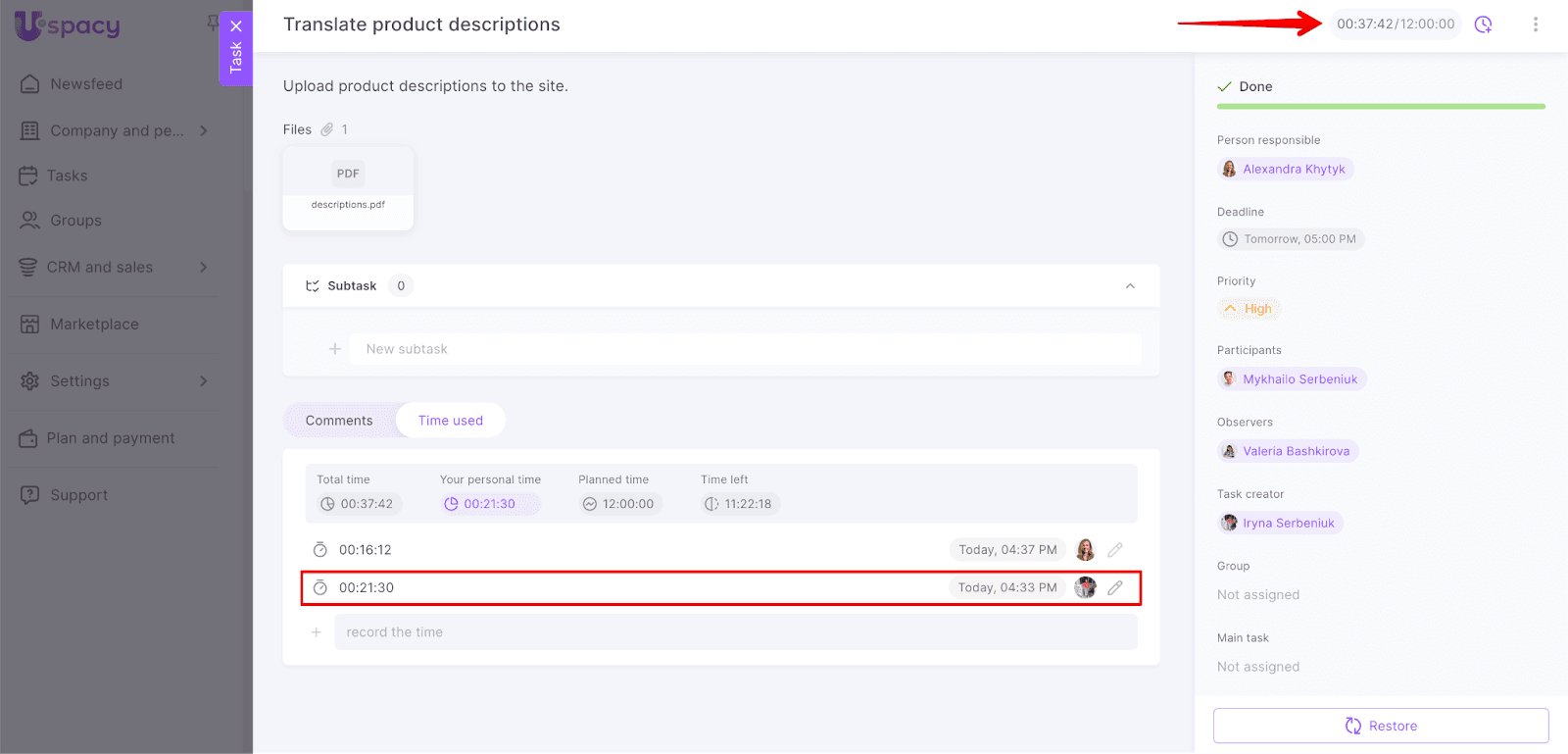This screenshot has height=754, width=1568.
Task: Collapse the Subtask section
Action: 1130,286
